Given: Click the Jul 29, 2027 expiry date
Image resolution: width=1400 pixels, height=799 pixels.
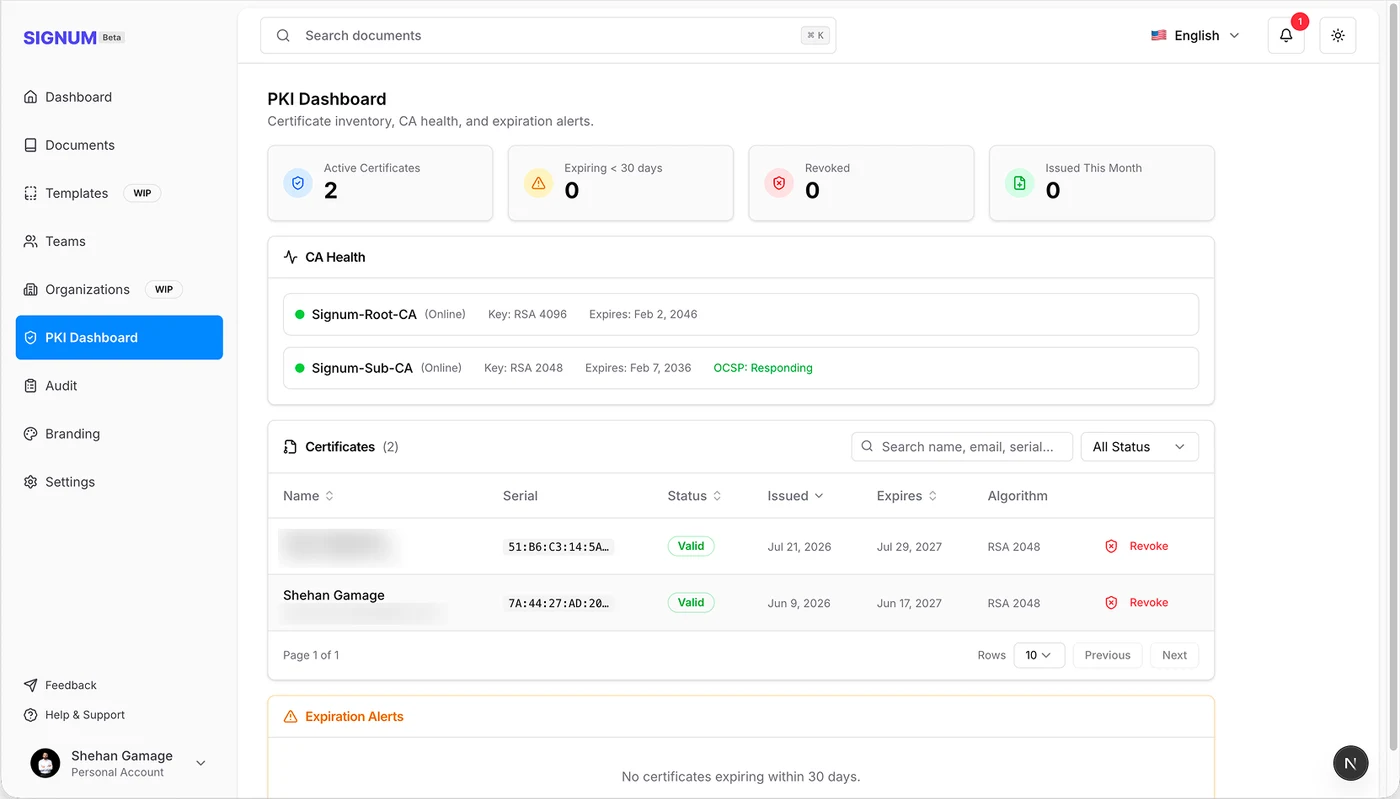Looking at the screenshot, I should pos(909,547).
